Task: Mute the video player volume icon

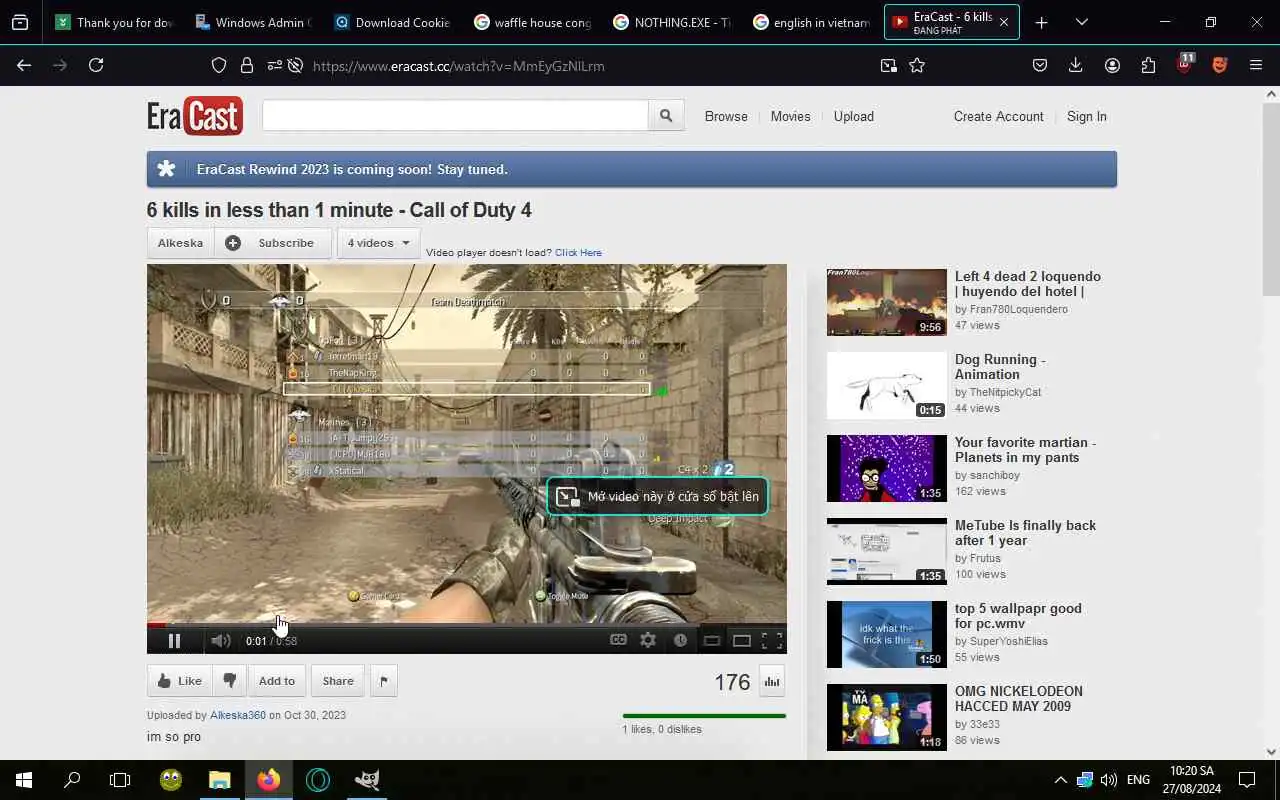Action: 221,641
